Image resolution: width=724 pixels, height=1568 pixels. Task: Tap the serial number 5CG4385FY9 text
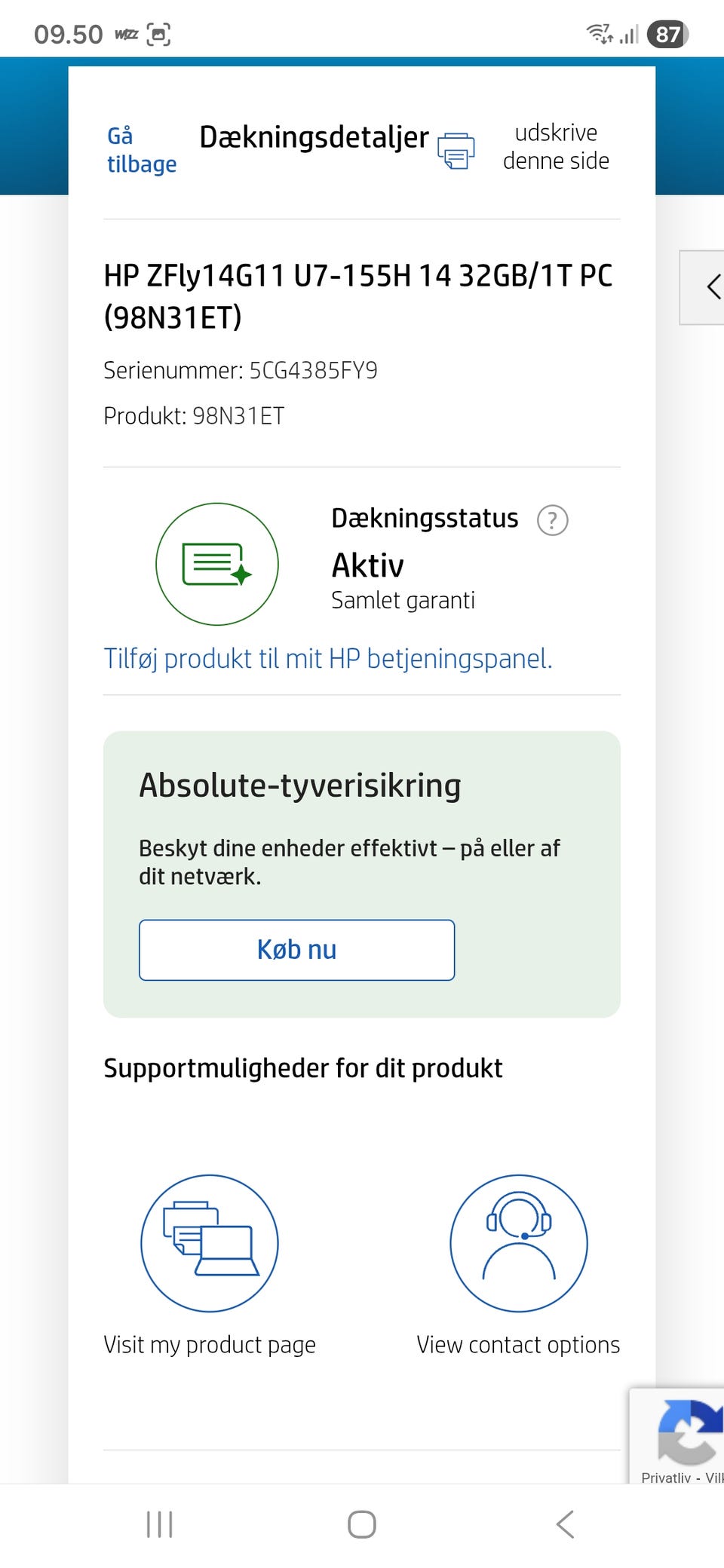coord(314,371)
